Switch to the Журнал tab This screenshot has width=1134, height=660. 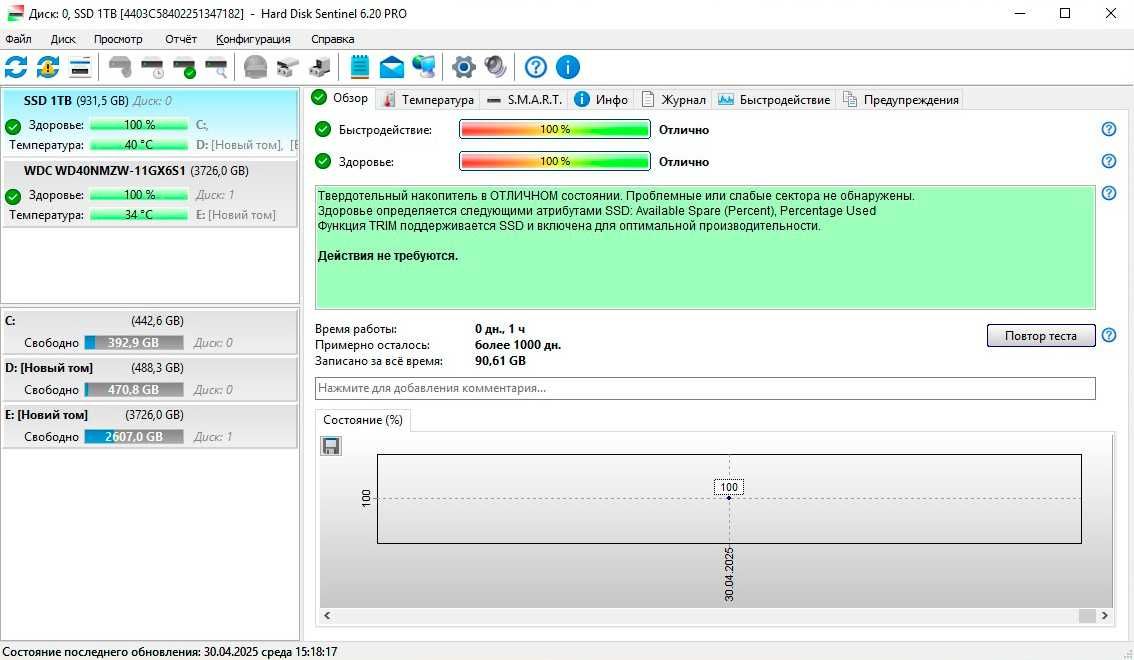click(x=674, y=100)
